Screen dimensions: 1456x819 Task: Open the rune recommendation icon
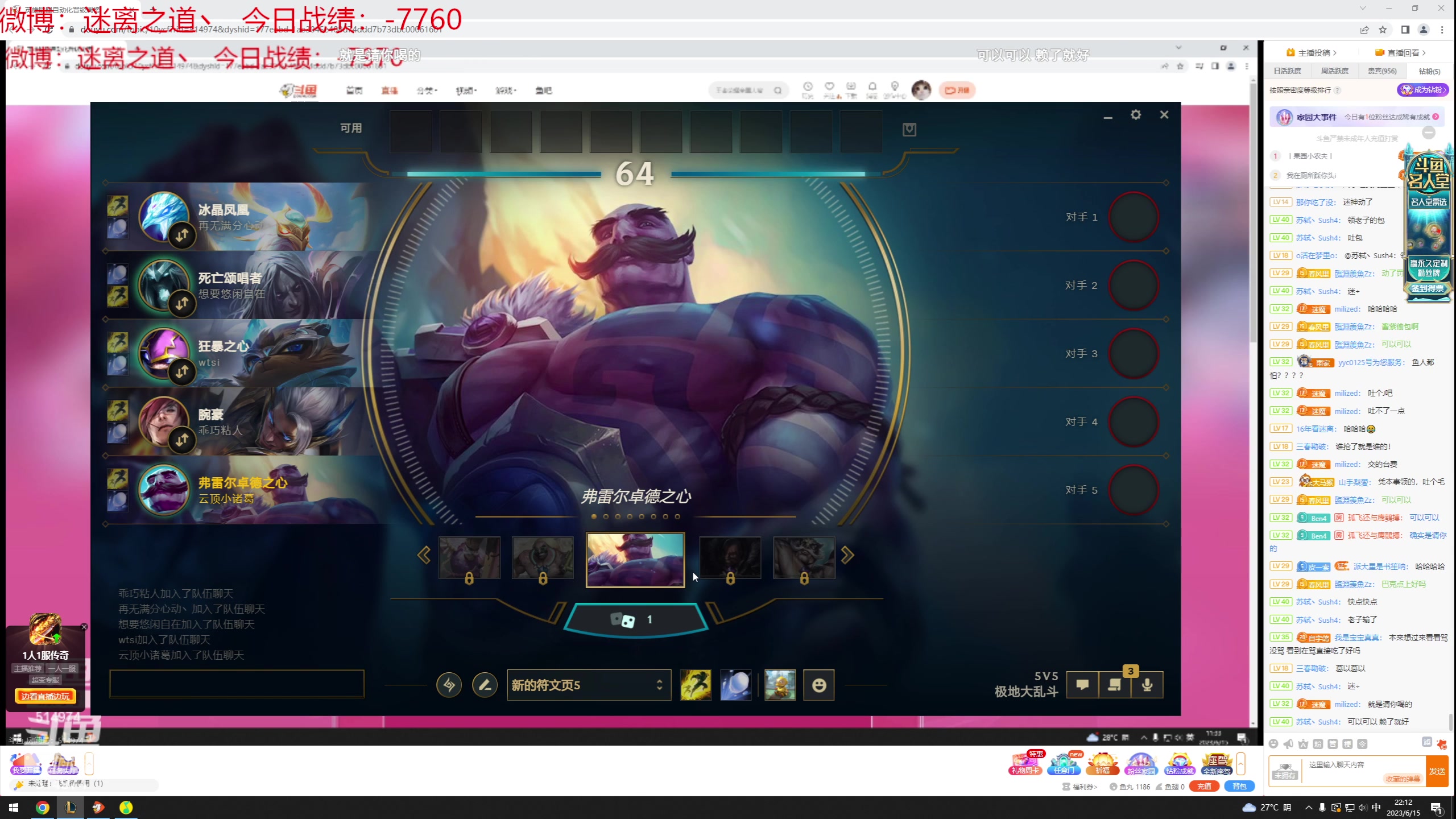(x=449, y=685)
